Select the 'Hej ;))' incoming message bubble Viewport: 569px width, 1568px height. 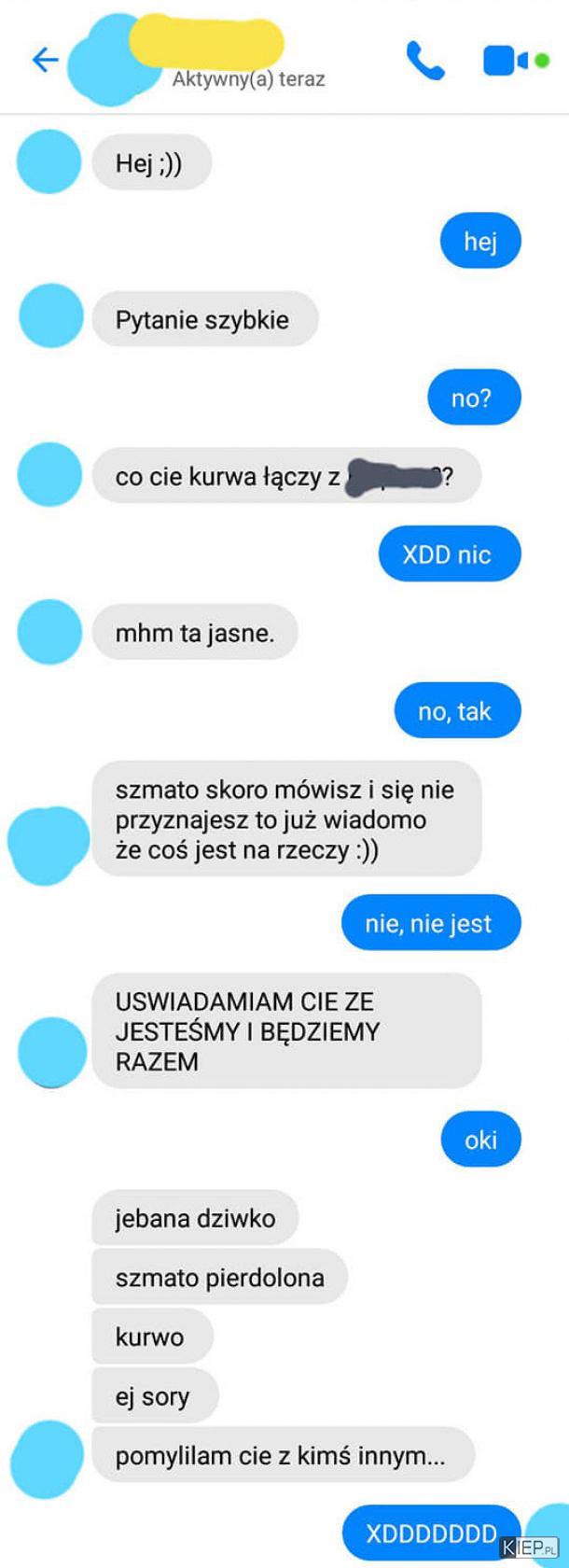pos(151,163)
